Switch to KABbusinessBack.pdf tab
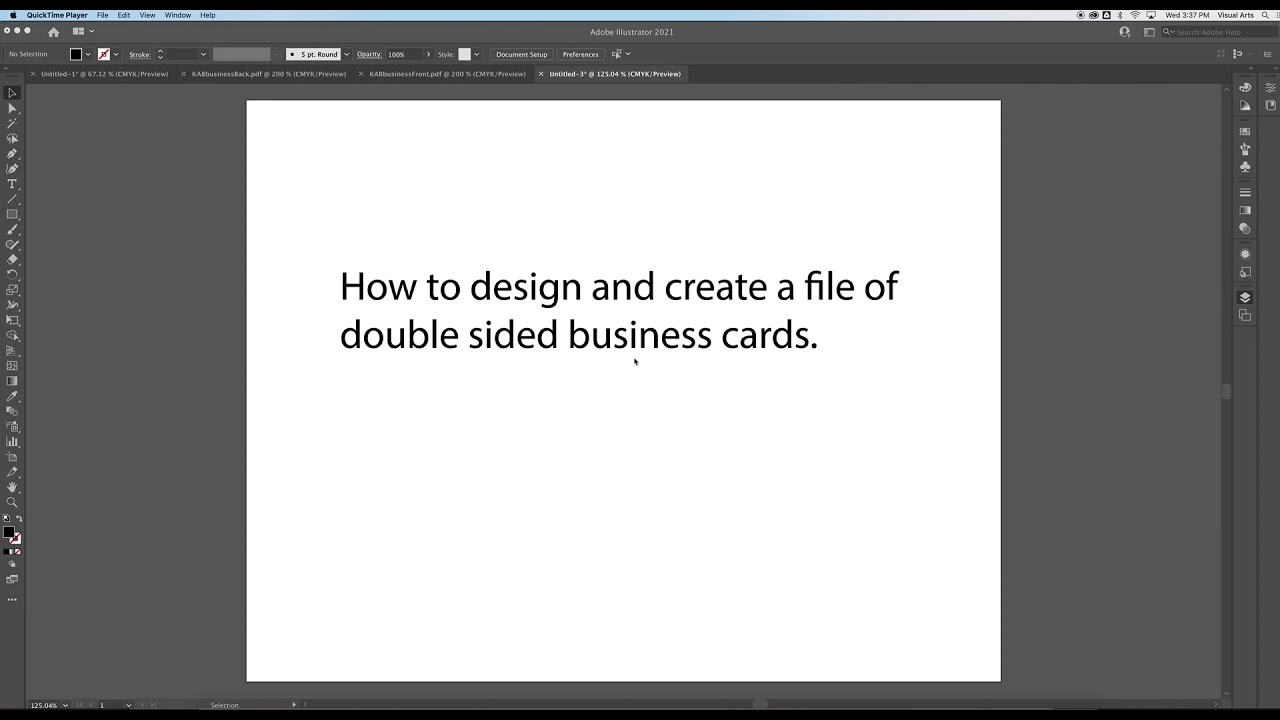Screen dimensions: 1280x720 point(269,74)
